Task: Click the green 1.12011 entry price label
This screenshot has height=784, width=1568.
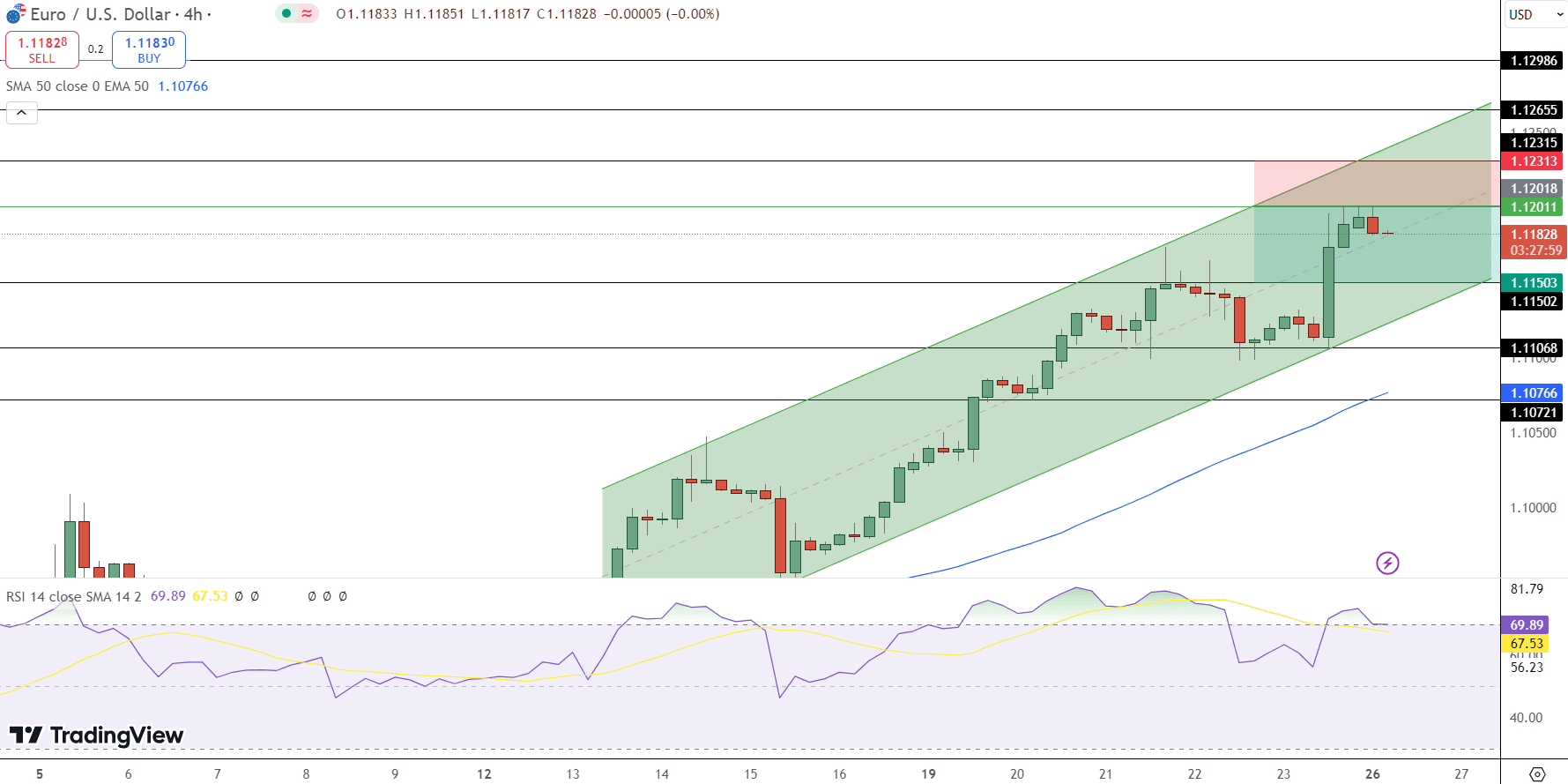Action: (x=1534, y=207)
